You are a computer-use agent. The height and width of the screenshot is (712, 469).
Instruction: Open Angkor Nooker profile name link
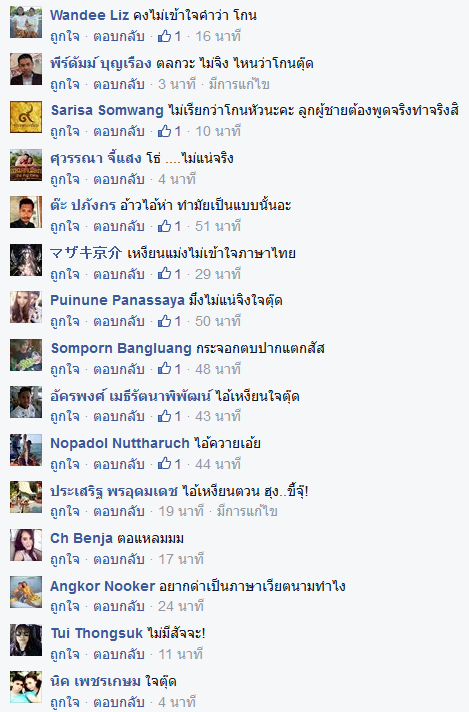[x=103, y=586]
